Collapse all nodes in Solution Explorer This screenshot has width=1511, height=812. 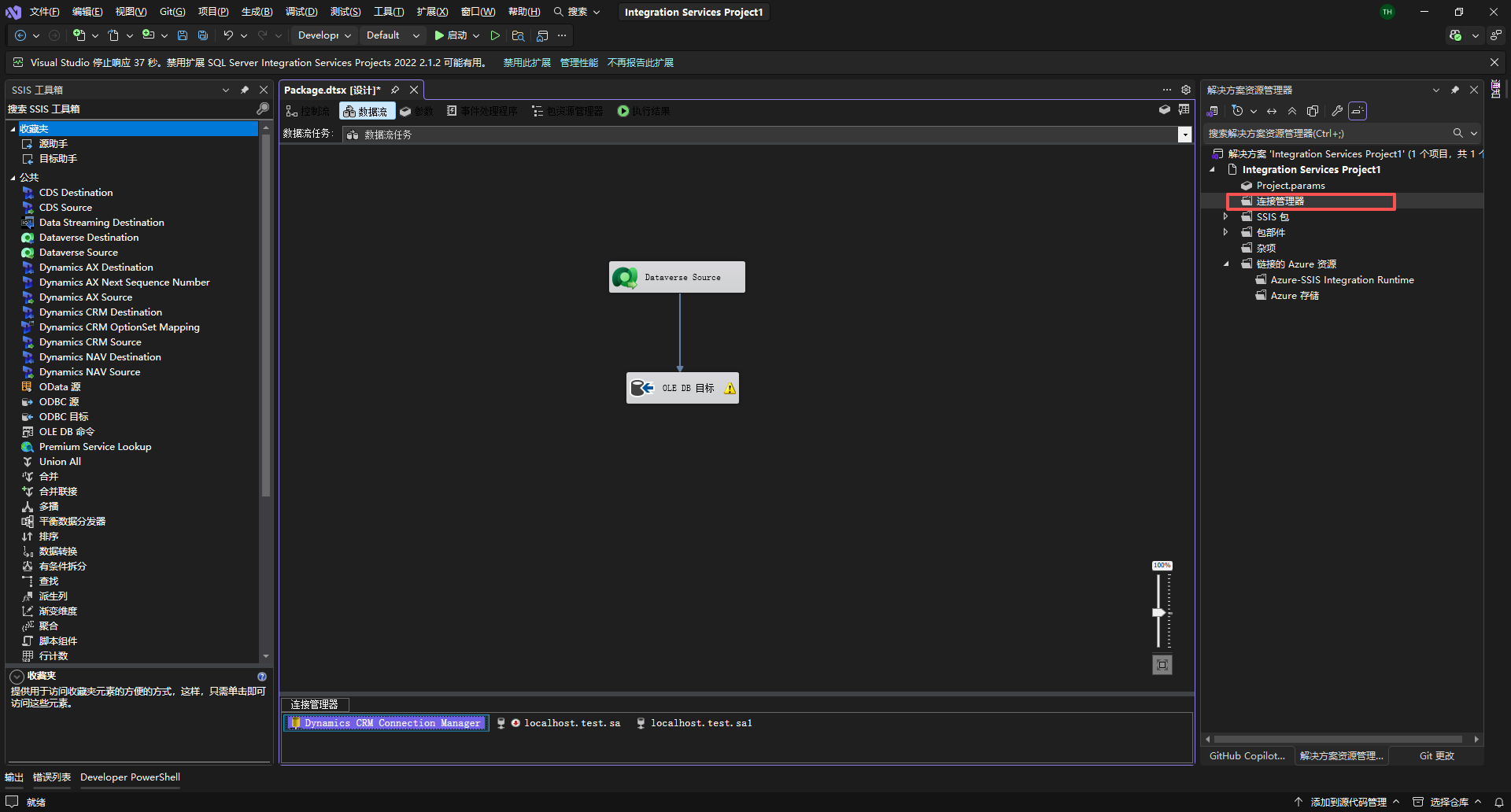[1292, 111]
